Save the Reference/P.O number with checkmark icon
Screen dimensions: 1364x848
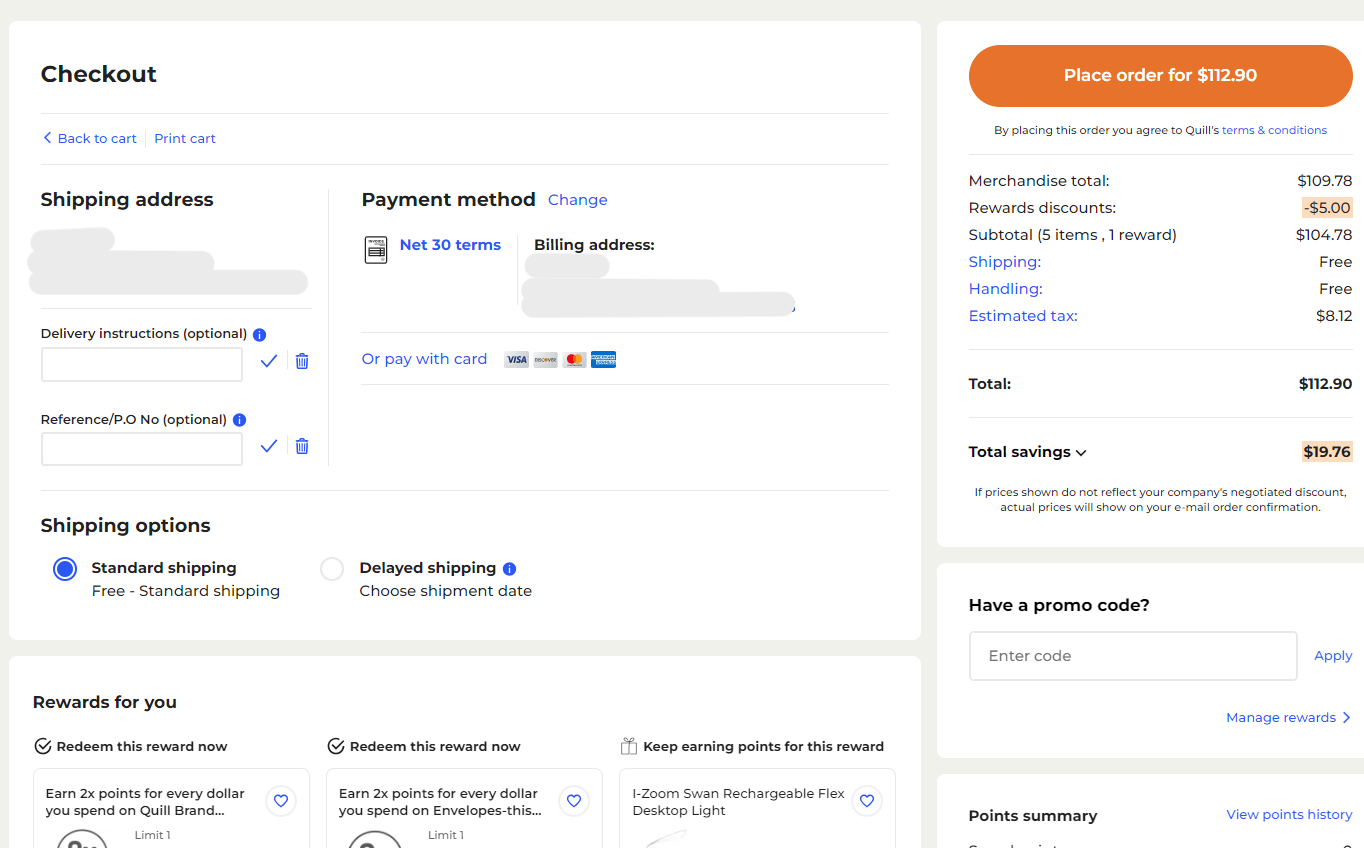click(269, 446)
